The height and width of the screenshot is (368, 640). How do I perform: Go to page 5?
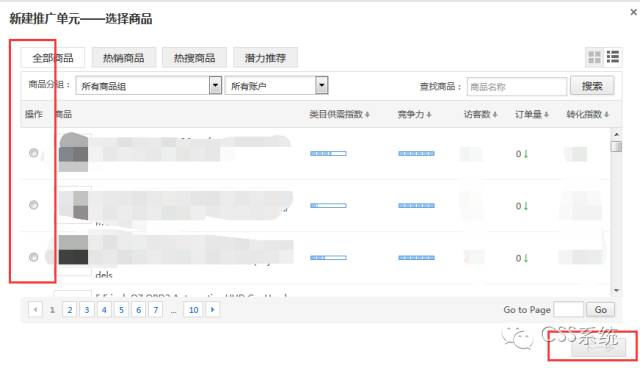pos(121,310)
